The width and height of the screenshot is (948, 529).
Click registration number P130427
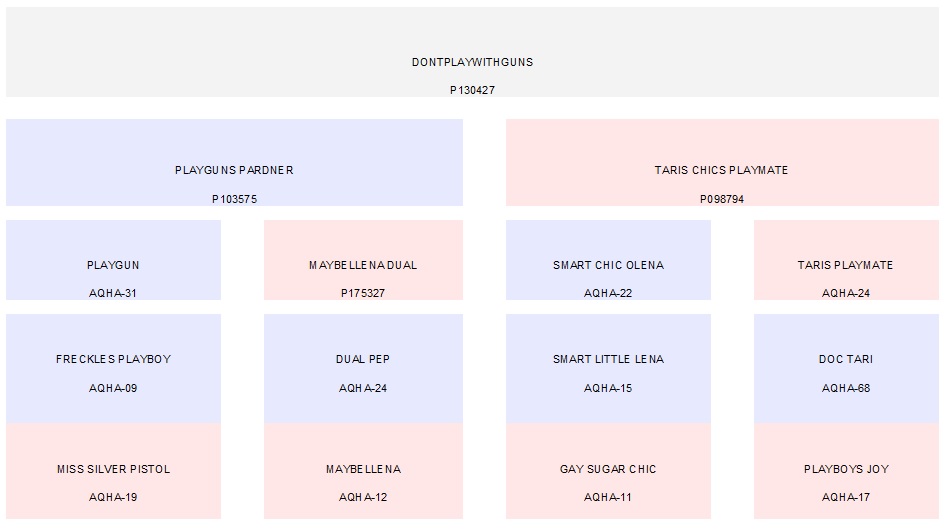pos(472,90)
